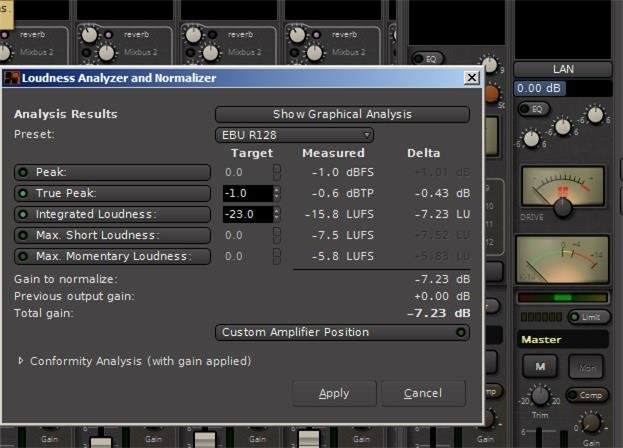The width and height of the screenshot is (623, 448).
Task: Click the master tape saturation VU meter
Action: (563, 186)
